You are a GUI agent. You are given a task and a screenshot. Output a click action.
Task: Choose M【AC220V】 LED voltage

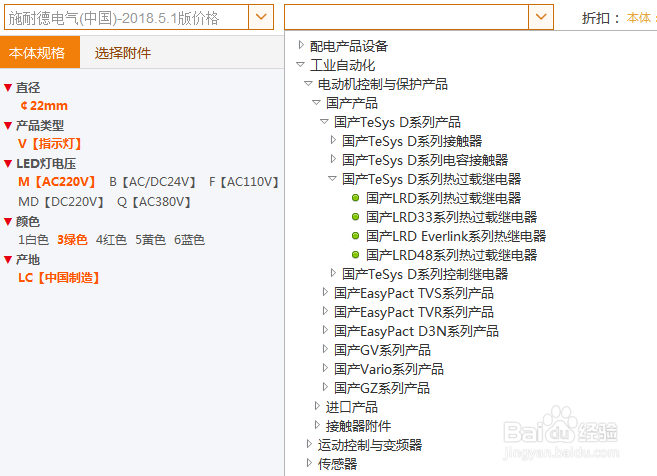coord(56,182)
